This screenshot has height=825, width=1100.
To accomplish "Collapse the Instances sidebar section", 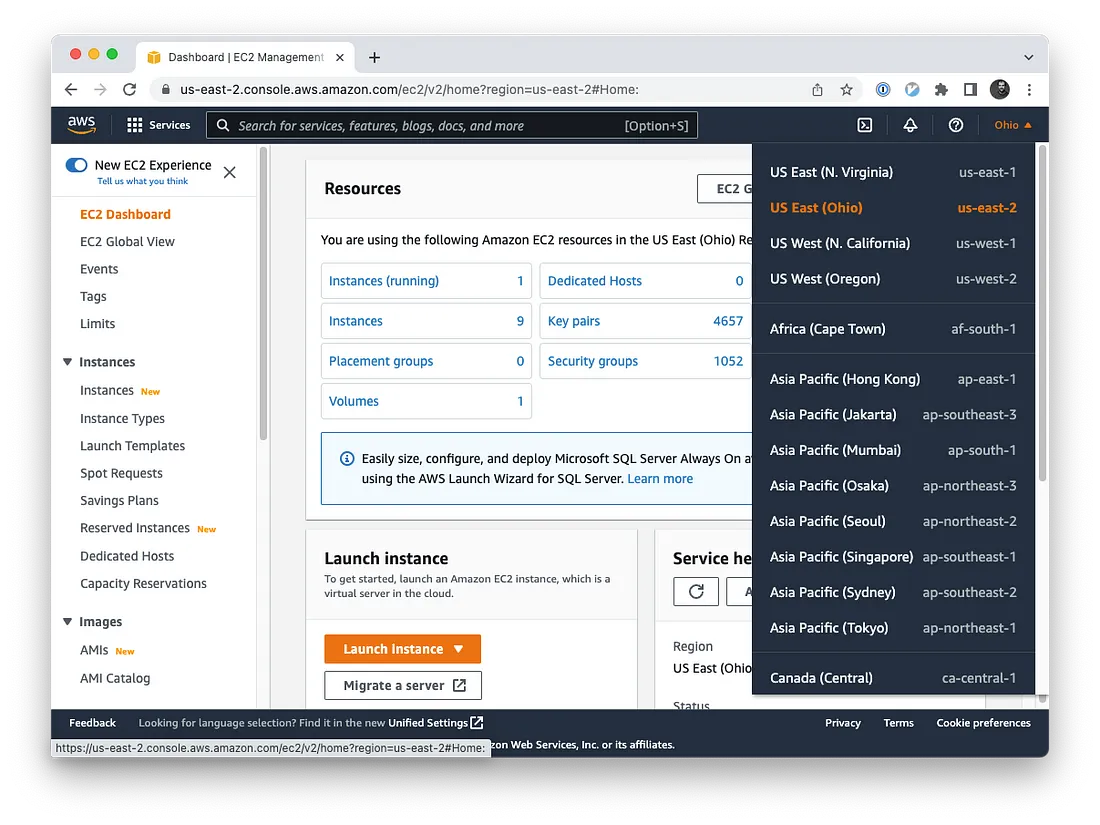I will tap(67, 362).
